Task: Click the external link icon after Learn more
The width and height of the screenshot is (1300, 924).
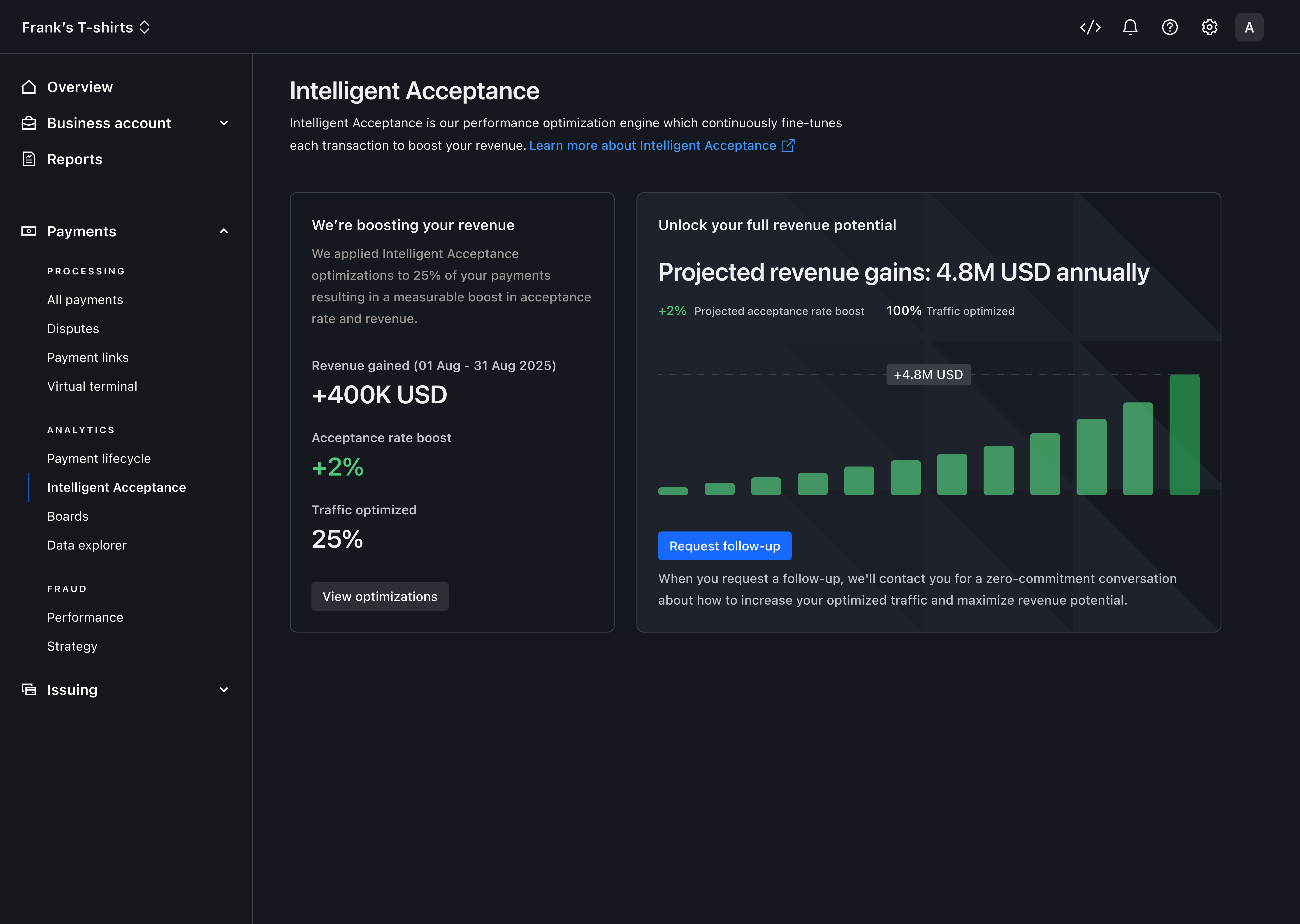Action: [x=788, y=146]
